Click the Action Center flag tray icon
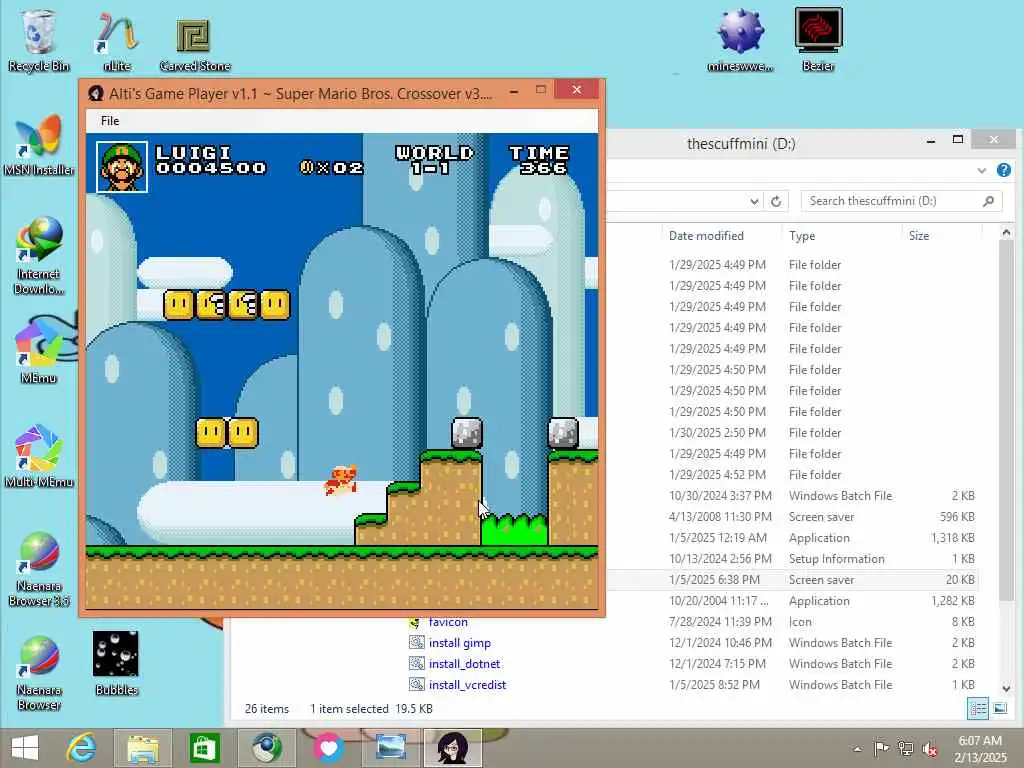 (x=881, y=749)
